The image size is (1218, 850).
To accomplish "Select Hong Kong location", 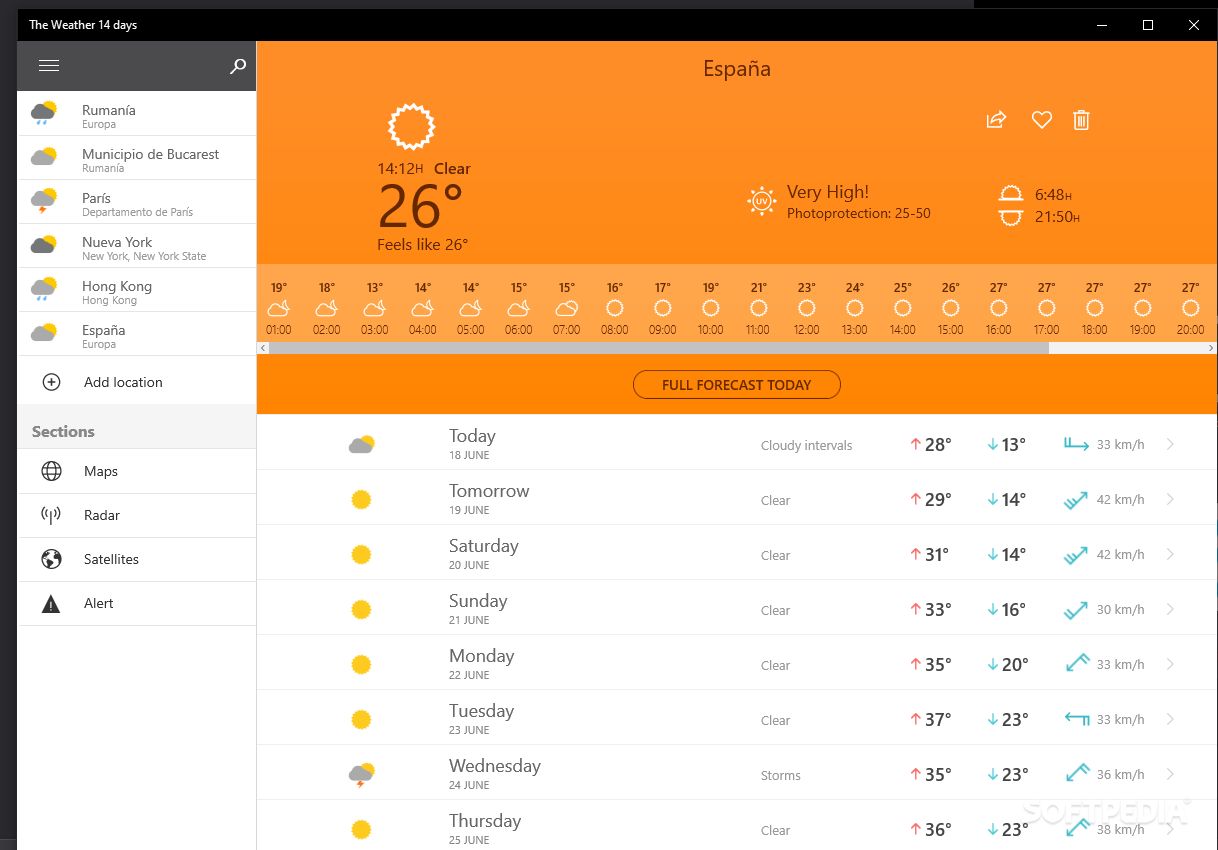I will coord(137,290).
